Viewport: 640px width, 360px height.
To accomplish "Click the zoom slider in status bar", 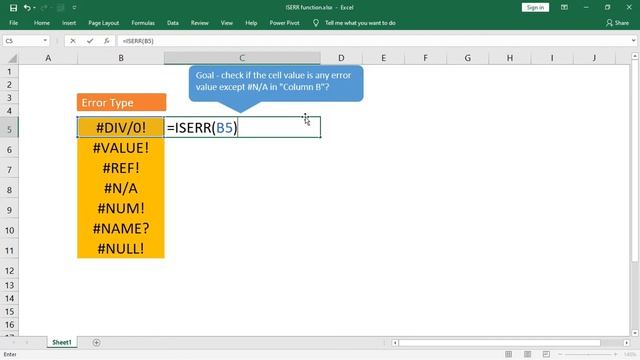I will pos(588,354).
